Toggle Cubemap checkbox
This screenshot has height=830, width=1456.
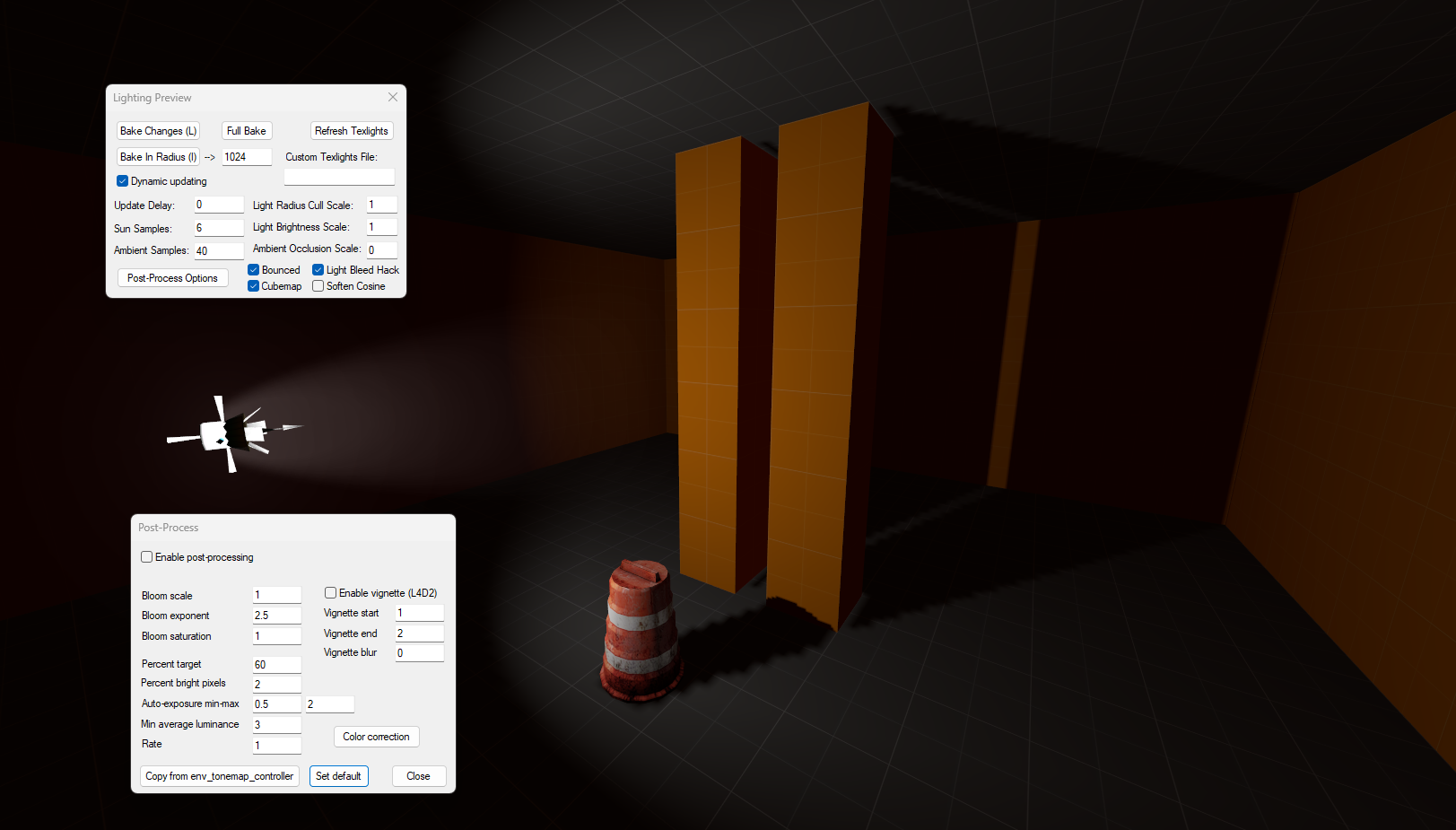point(254,286)
